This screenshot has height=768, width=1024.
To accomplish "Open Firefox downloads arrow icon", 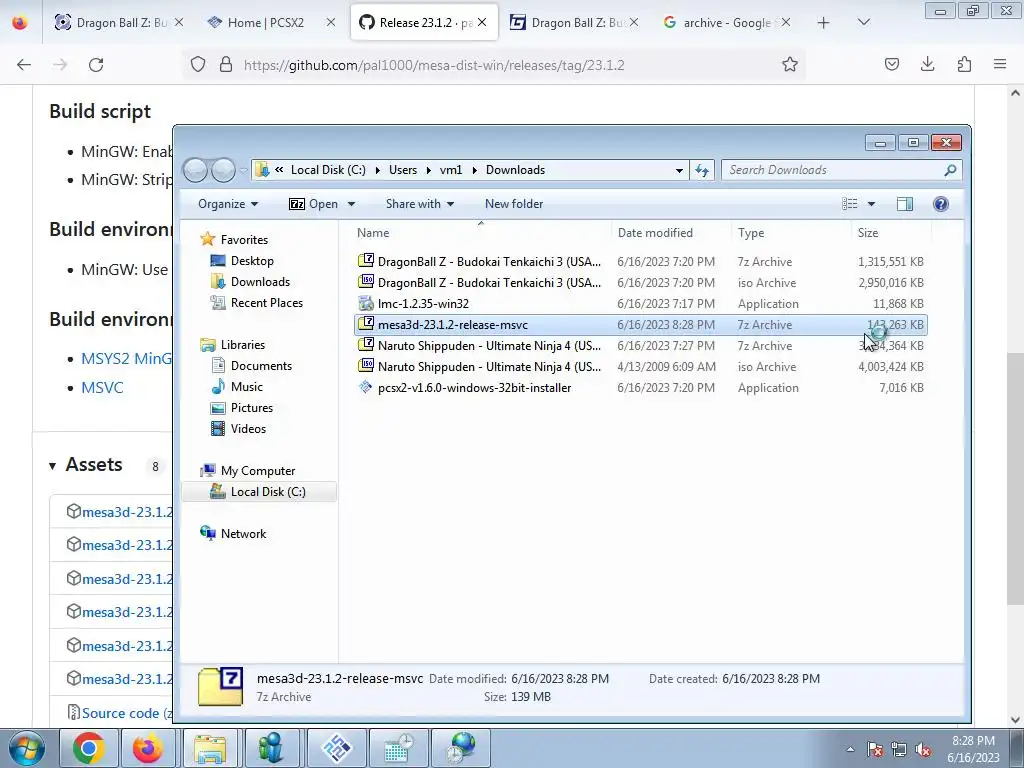I will 927,64.
